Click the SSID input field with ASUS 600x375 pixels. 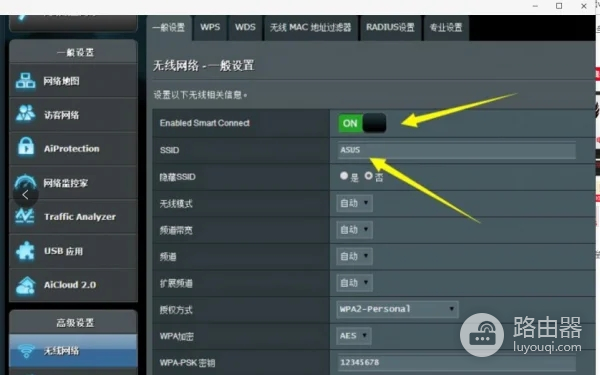pos(457,150)
